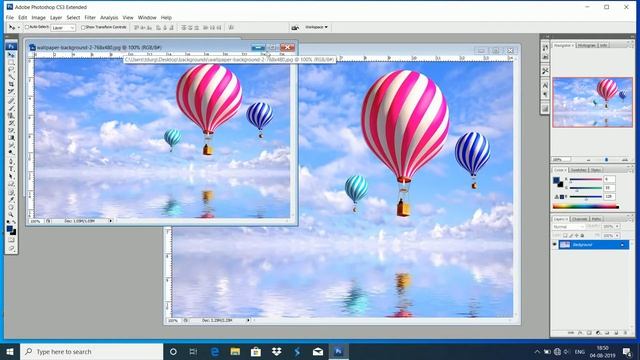This screenshot has width=640, height=360.
Task: Change the screen mode button in toolbox
Action: 11,248
